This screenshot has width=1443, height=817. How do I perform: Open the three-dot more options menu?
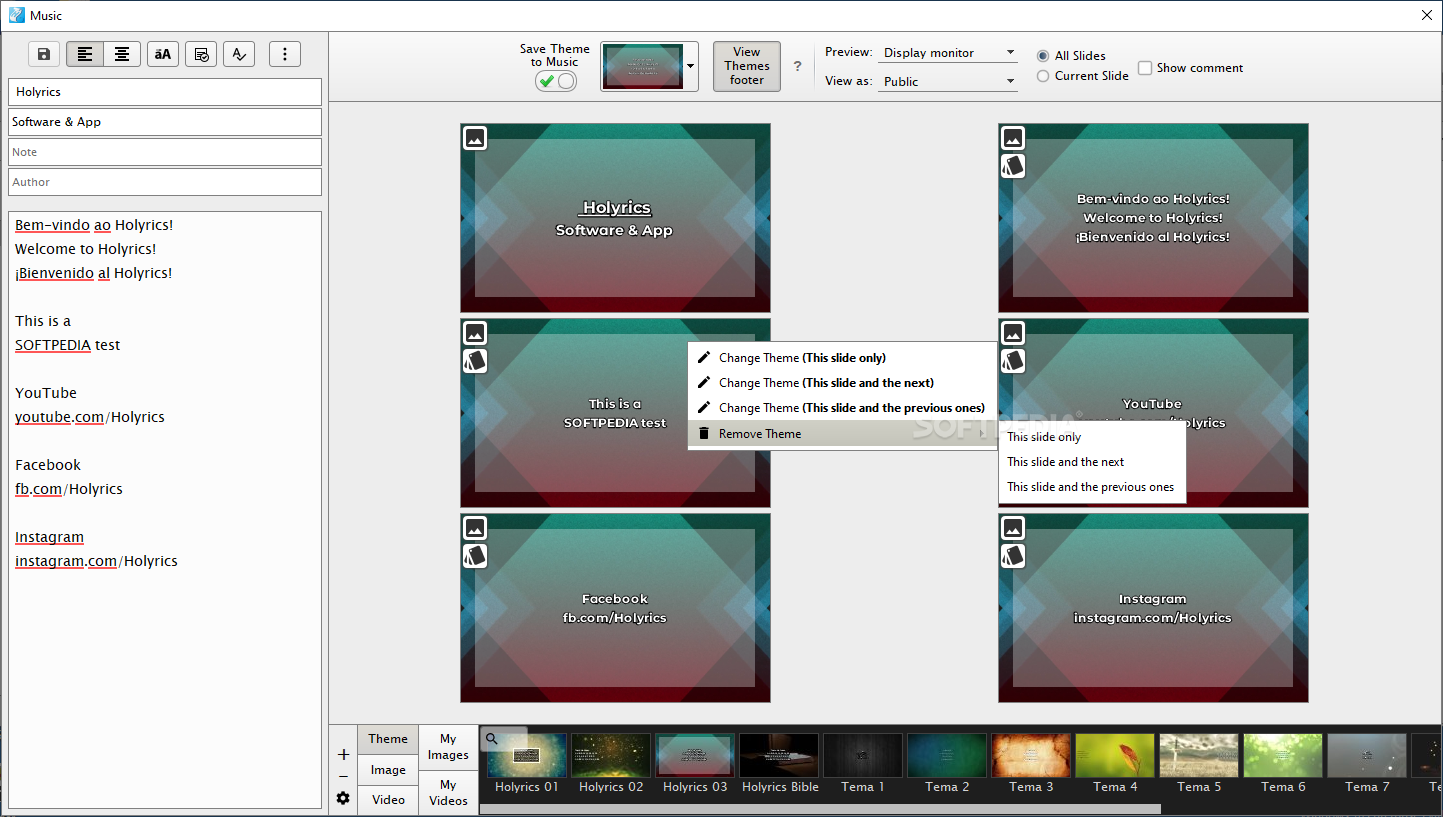pyautogui.click(x=285, y=54)
